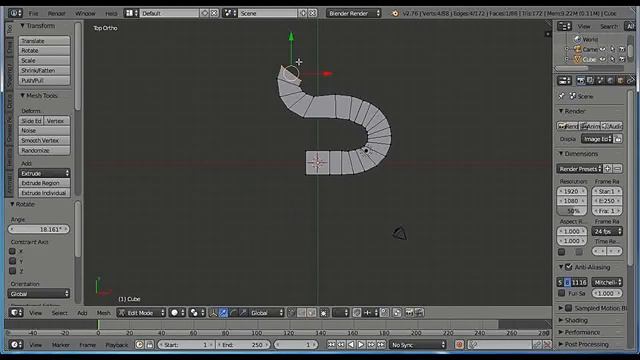Viewport: 640px width, 360px height.
Task: Jump to the last frame in timeline
Action: coord(381,345)
